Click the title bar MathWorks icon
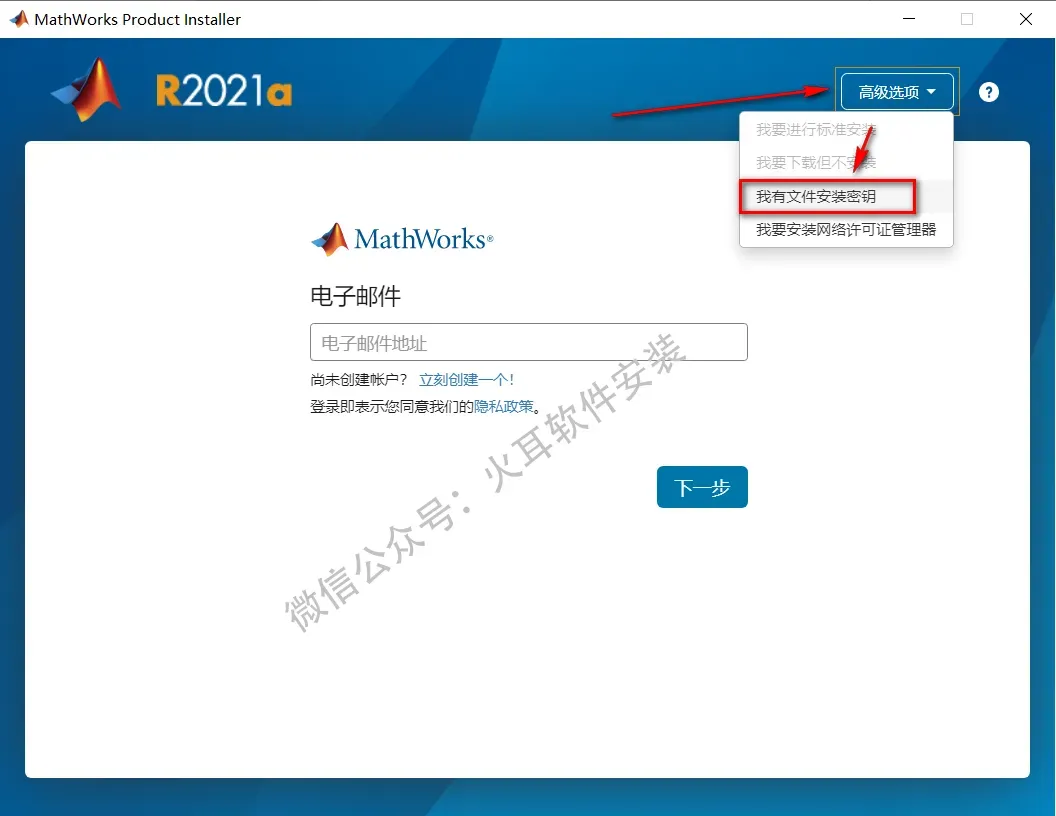Image resolution: width=1056 pixels, height=816 pixels. 19,19
